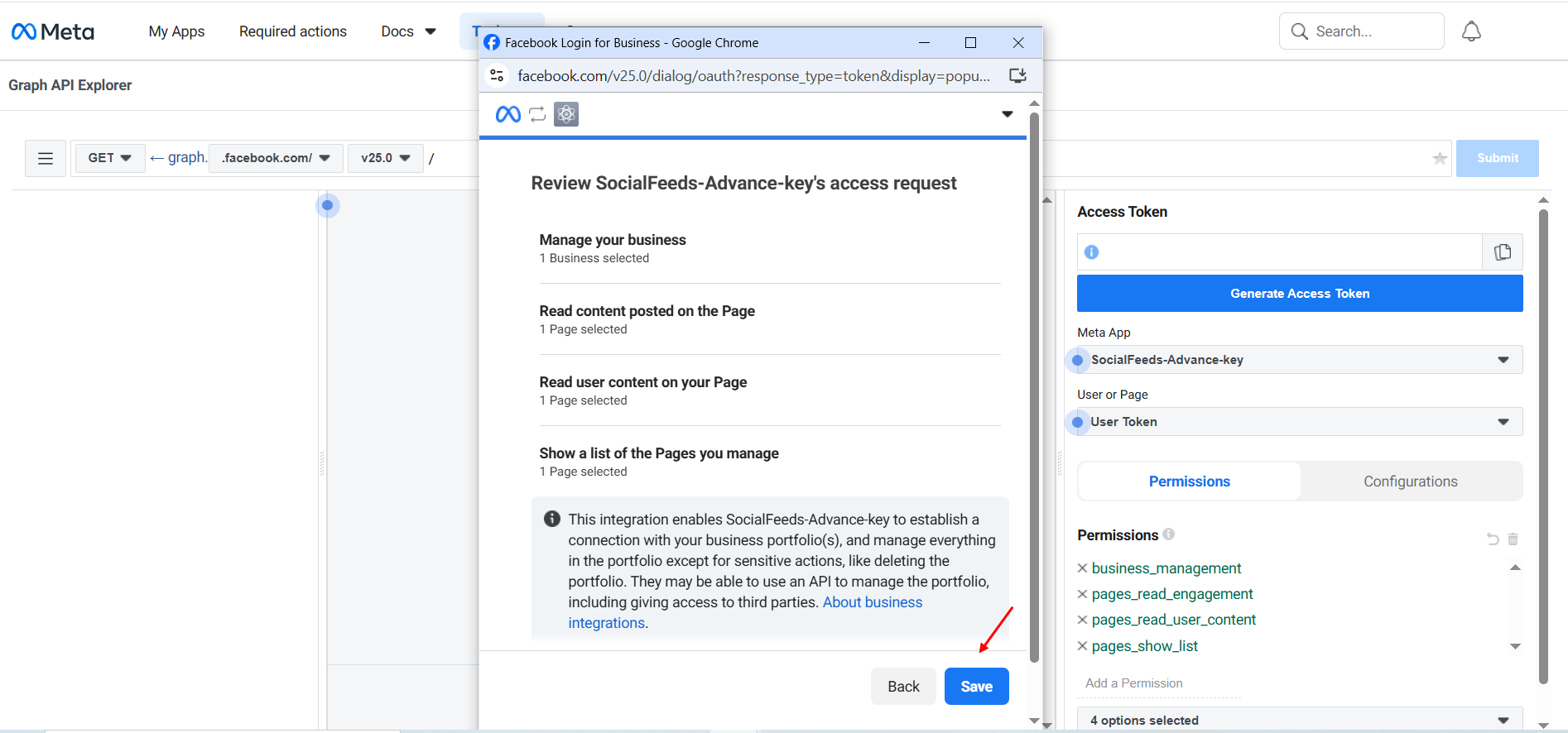Click the access token info icon
Screen dimensions: 1568x733
(1091, 252)
